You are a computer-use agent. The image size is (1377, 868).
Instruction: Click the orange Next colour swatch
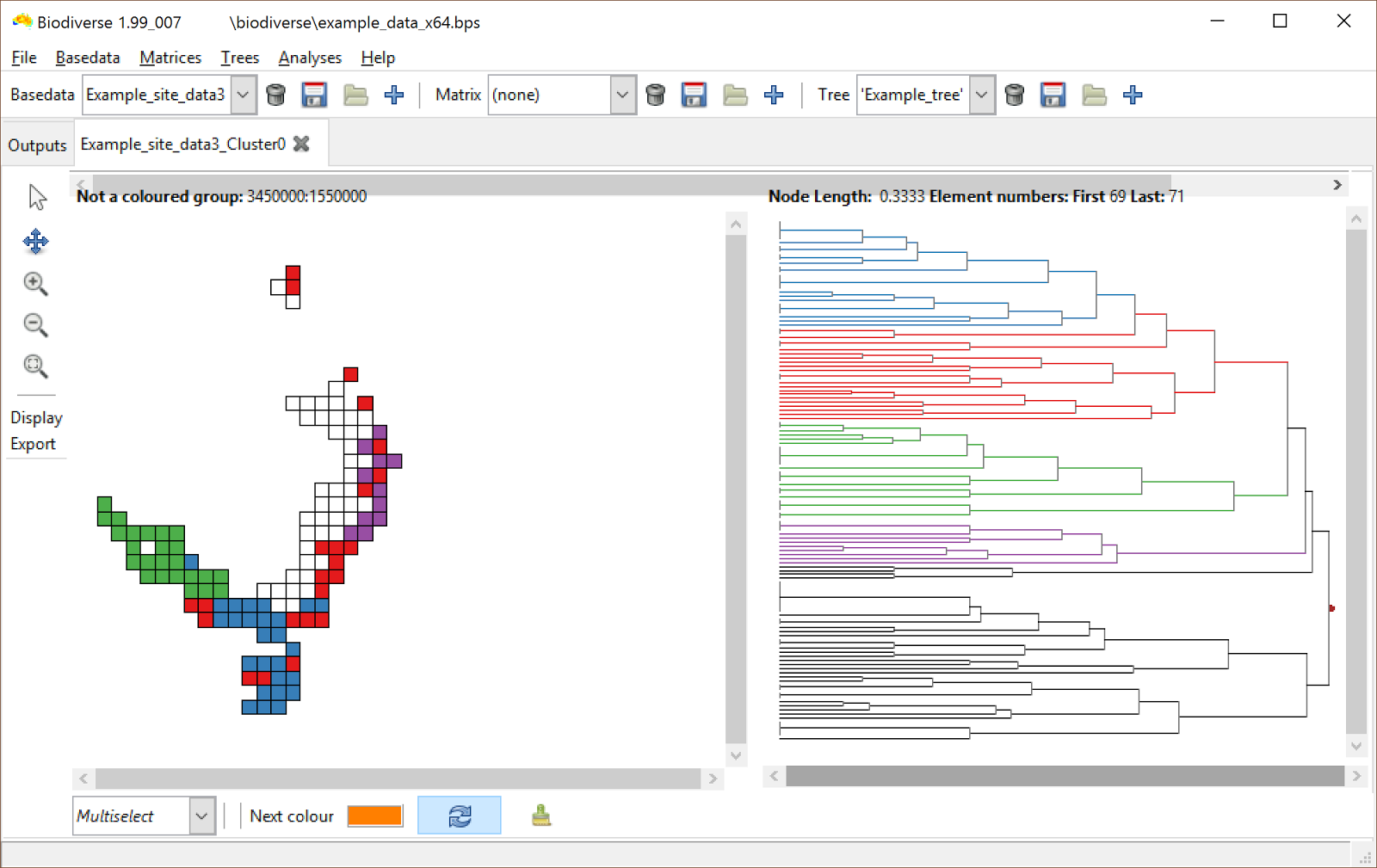coord(374,815)
